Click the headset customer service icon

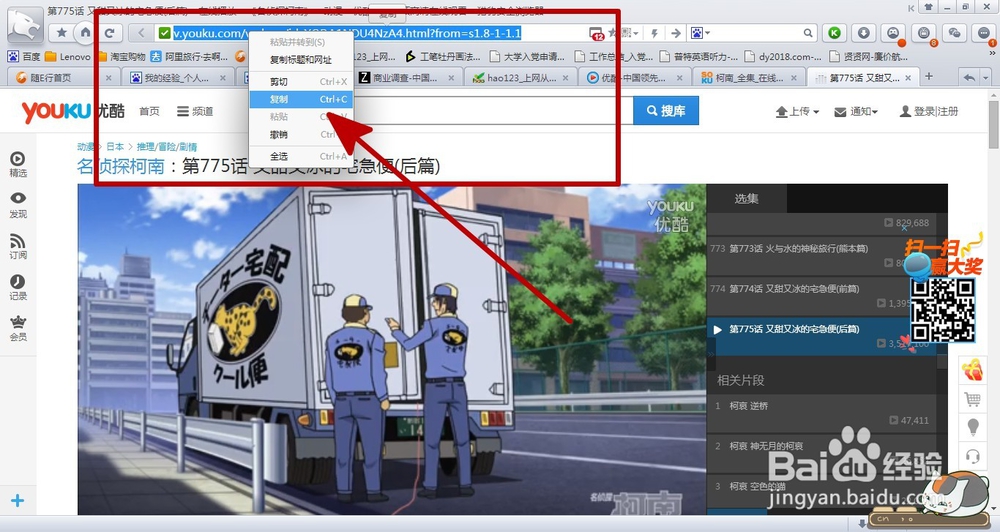(x=973, y=457)
